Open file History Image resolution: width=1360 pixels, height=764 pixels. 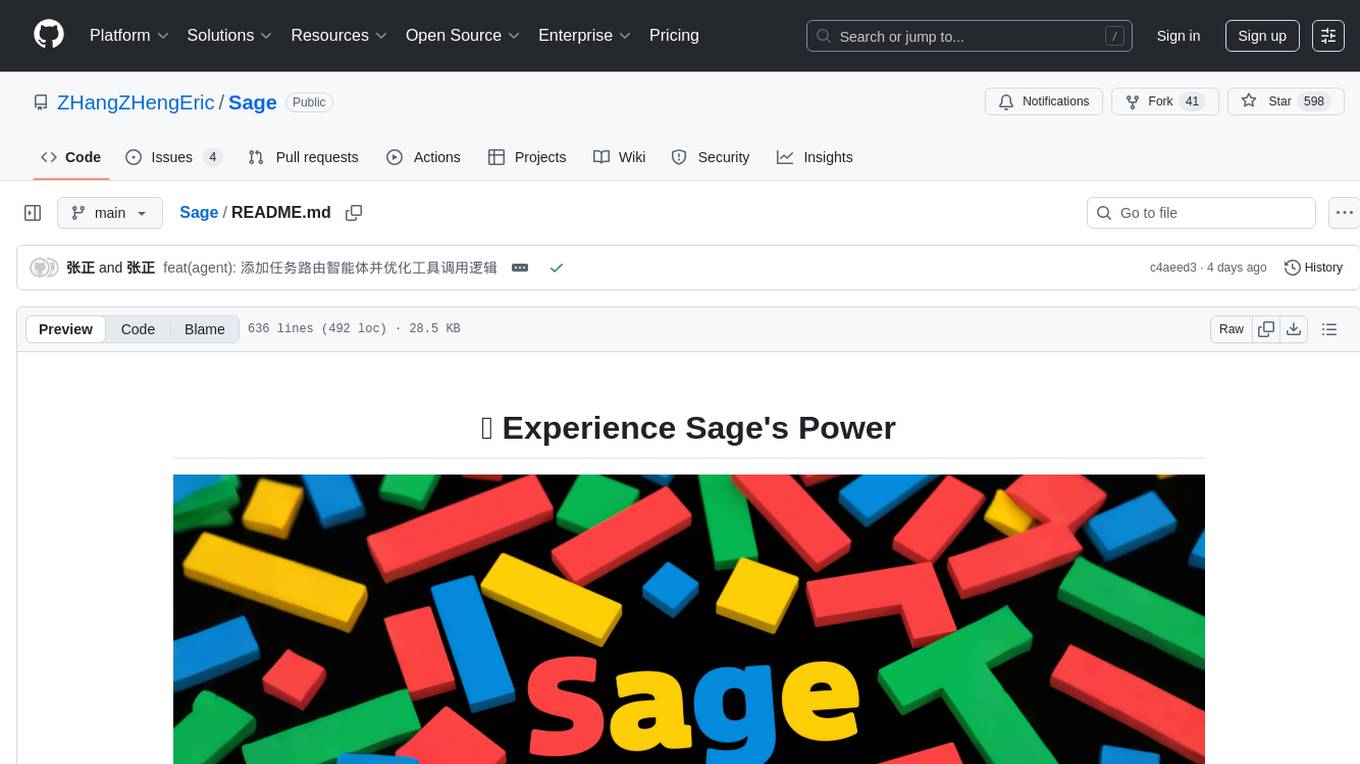[x=1313, y=267]
